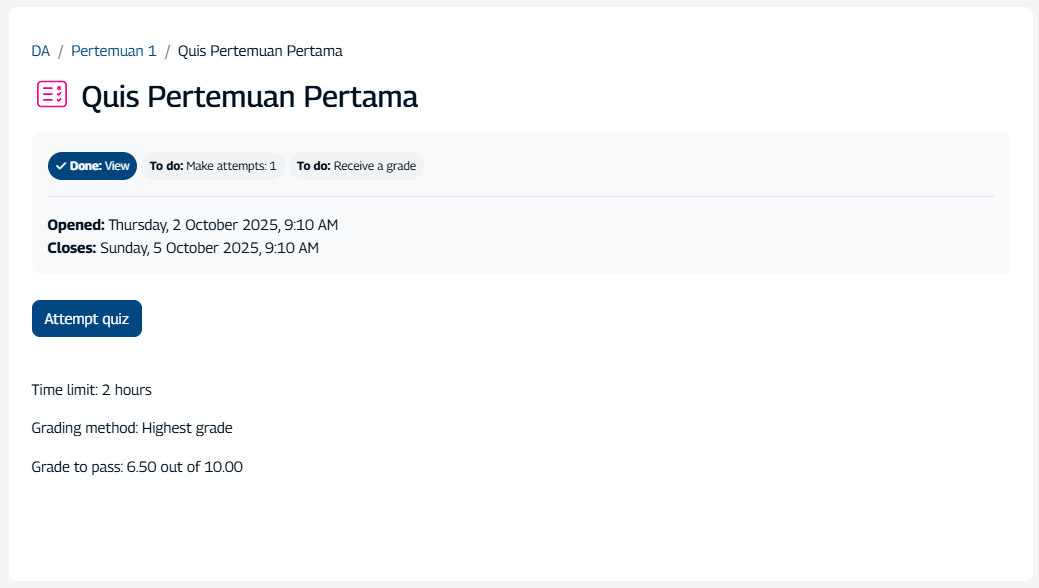This screenshot has width=1039, height=588.
Task: Click the Grading method: Highest grade text
Action: 132,428
